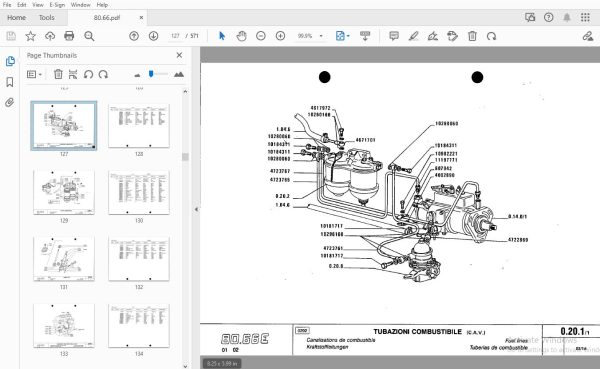Star the document as a favorite

(31, 36)
